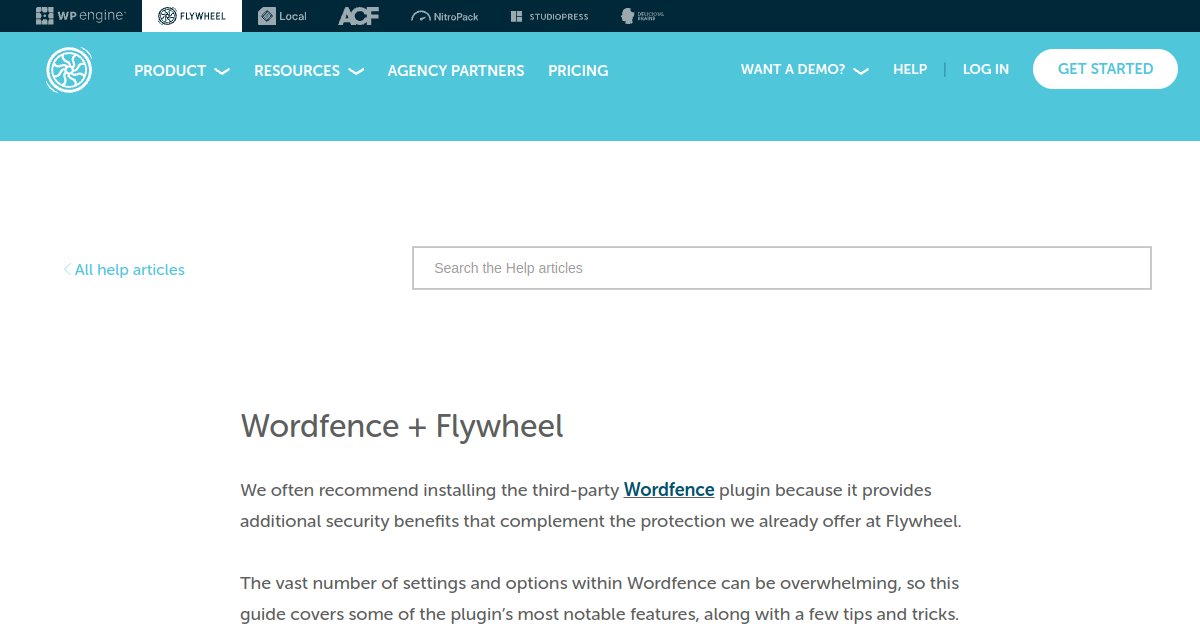Open the StudioPress brand tab
This screenshot has height=630, width=1200.
click(x=549, y=16)
